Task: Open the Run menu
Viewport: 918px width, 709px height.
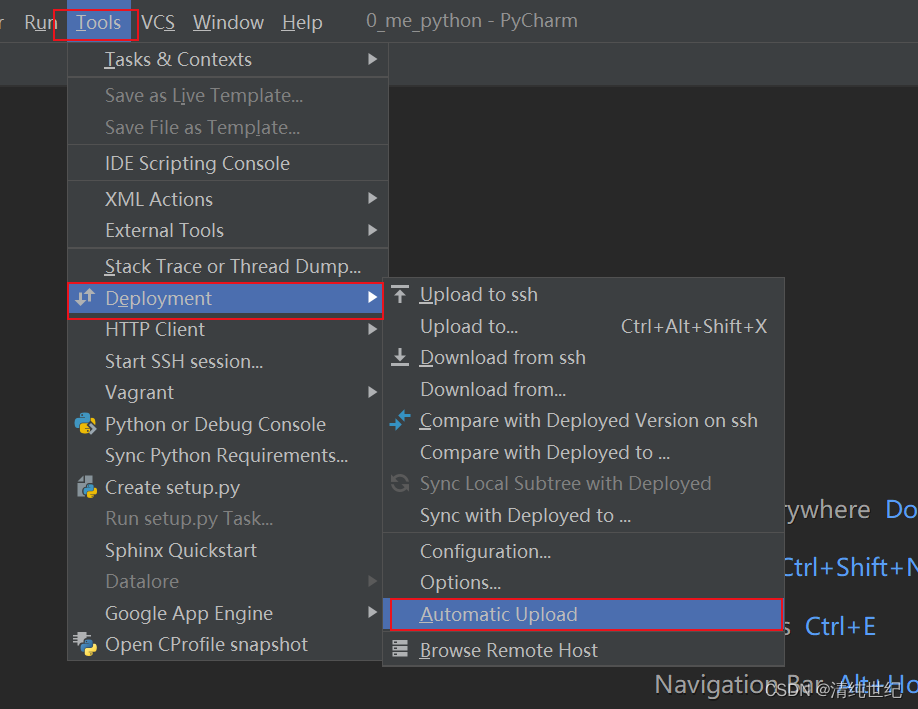Action: [40, 22]
